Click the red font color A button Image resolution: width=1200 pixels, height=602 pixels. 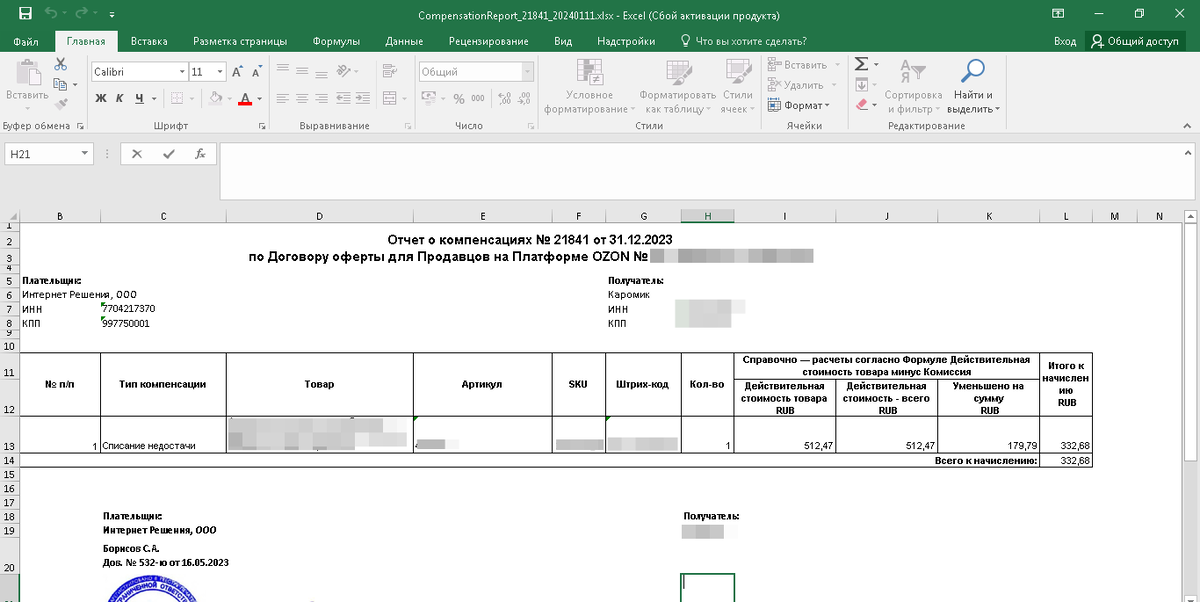pos(245,98)
